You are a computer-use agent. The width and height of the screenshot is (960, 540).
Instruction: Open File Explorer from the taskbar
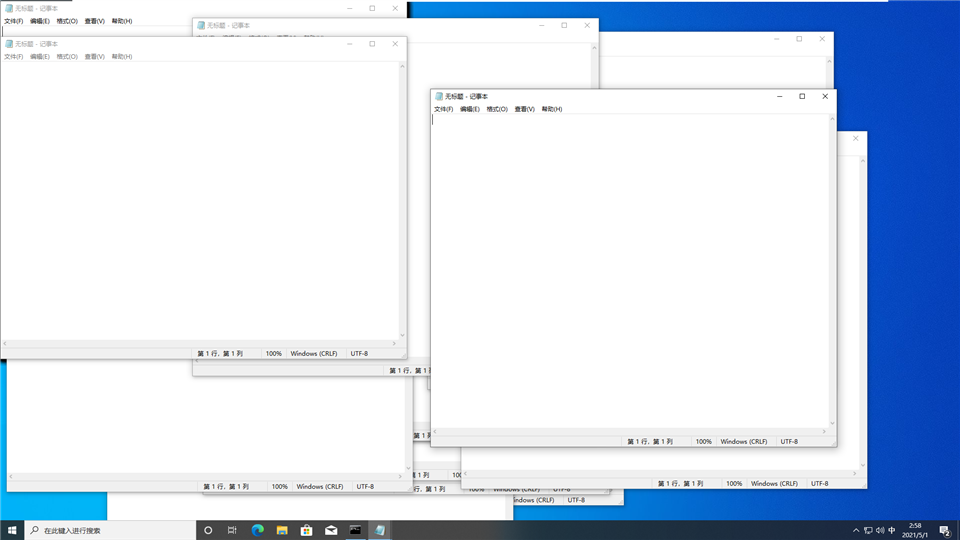click(282, 530)
